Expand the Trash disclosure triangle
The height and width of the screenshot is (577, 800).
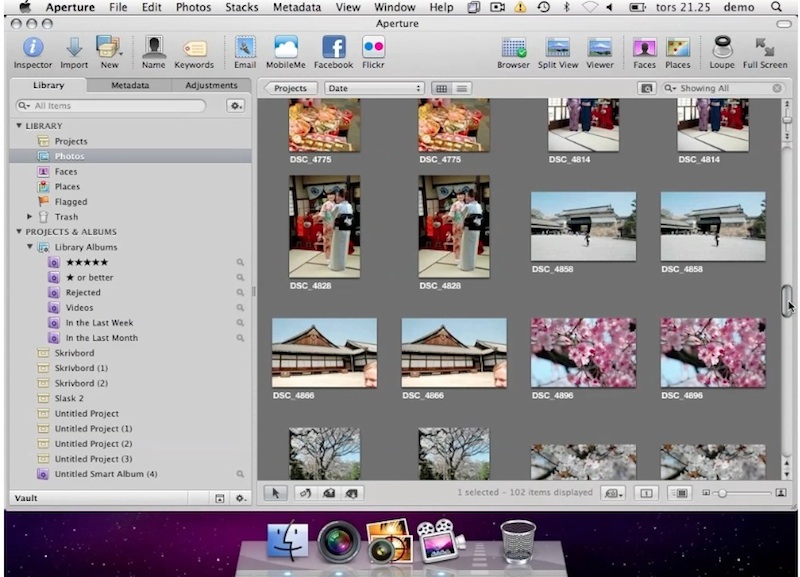(30, 217)
